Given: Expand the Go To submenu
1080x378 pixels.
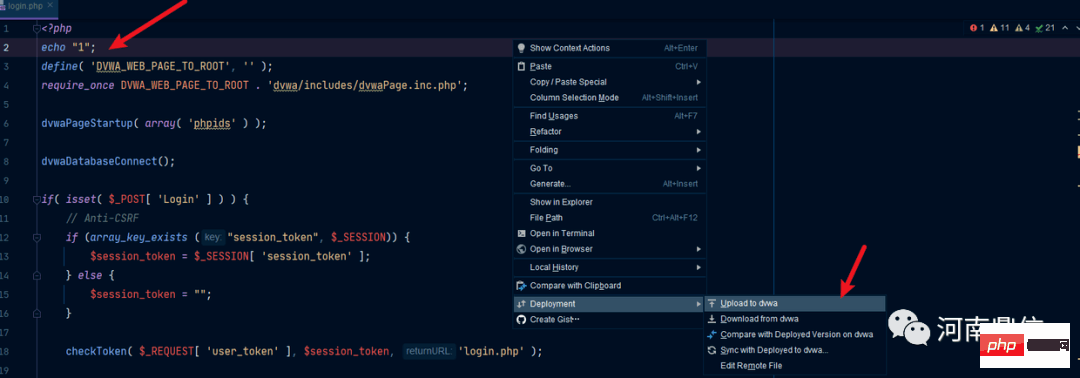Looking at the screenshot, I should point(698,168).
